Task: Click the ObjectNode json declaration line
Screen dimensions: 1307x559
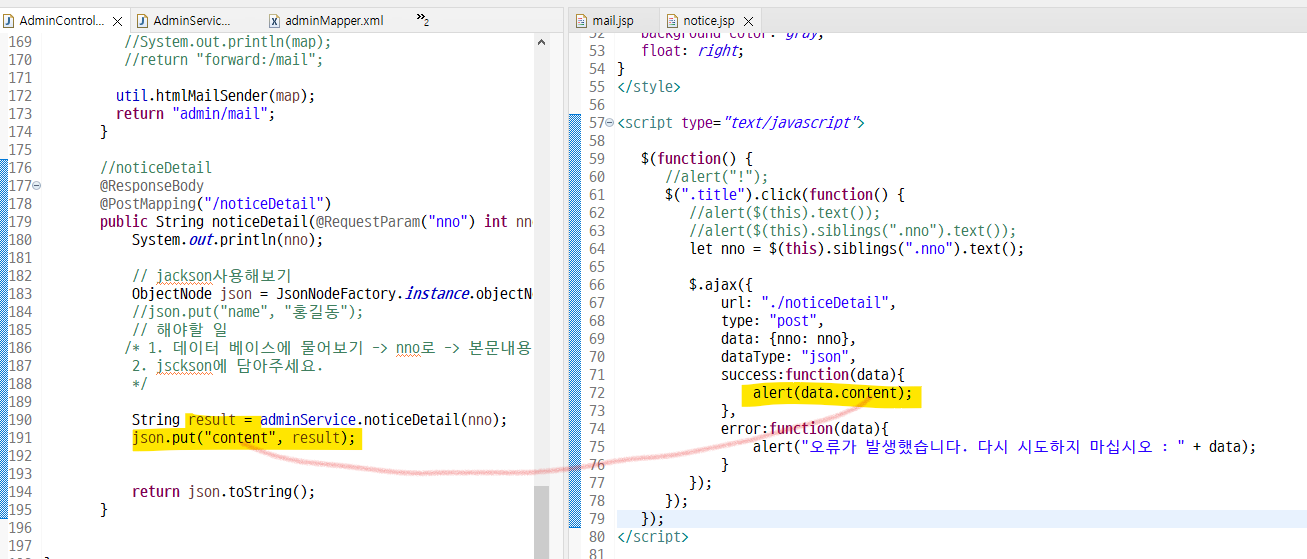Action: coord(332,294)
